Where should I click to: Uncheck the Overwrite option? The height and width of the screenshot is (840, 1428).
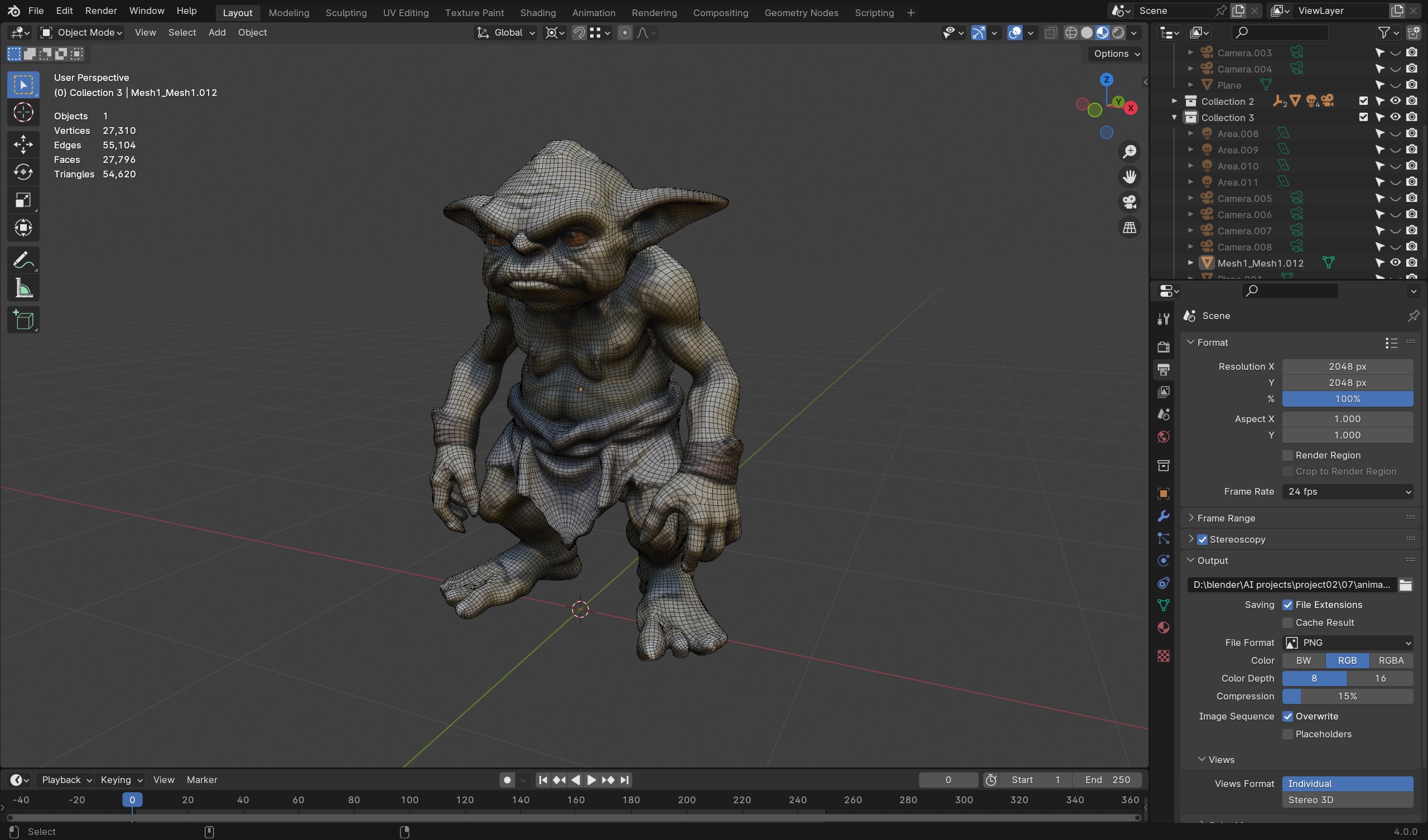coord(1287,716)
